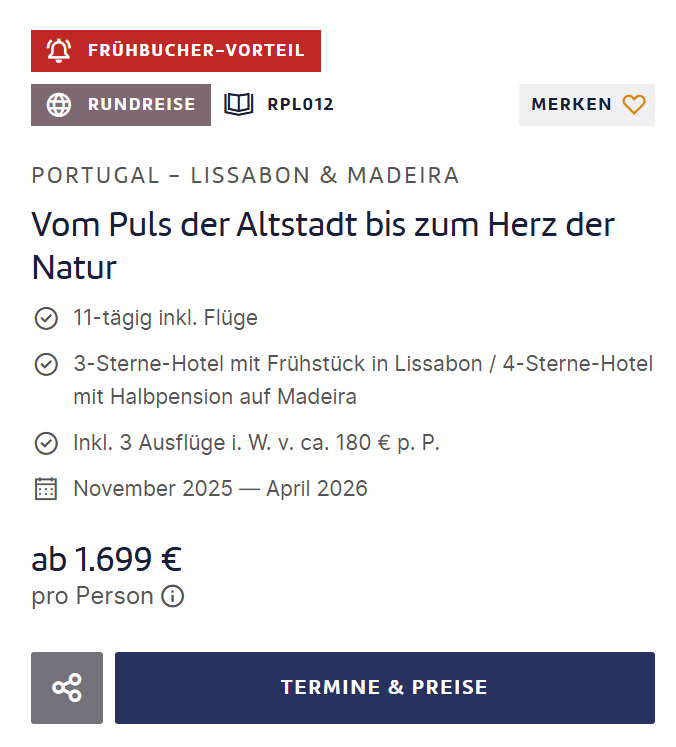Click the November 2025 — April 2026 date range
The height and width of the screenshot is (747, 676).
point(221,489)
